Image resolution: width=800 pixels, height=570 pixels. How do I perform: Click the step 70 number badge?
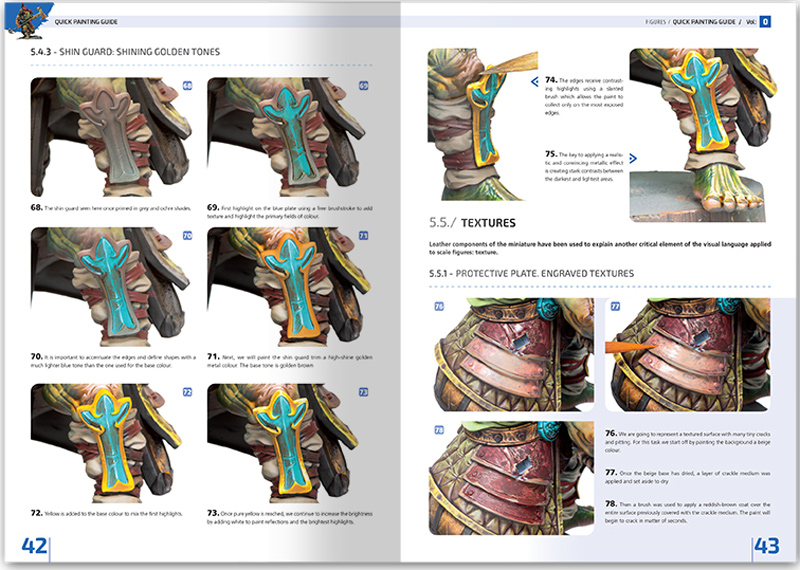click(x=187, y=235)
